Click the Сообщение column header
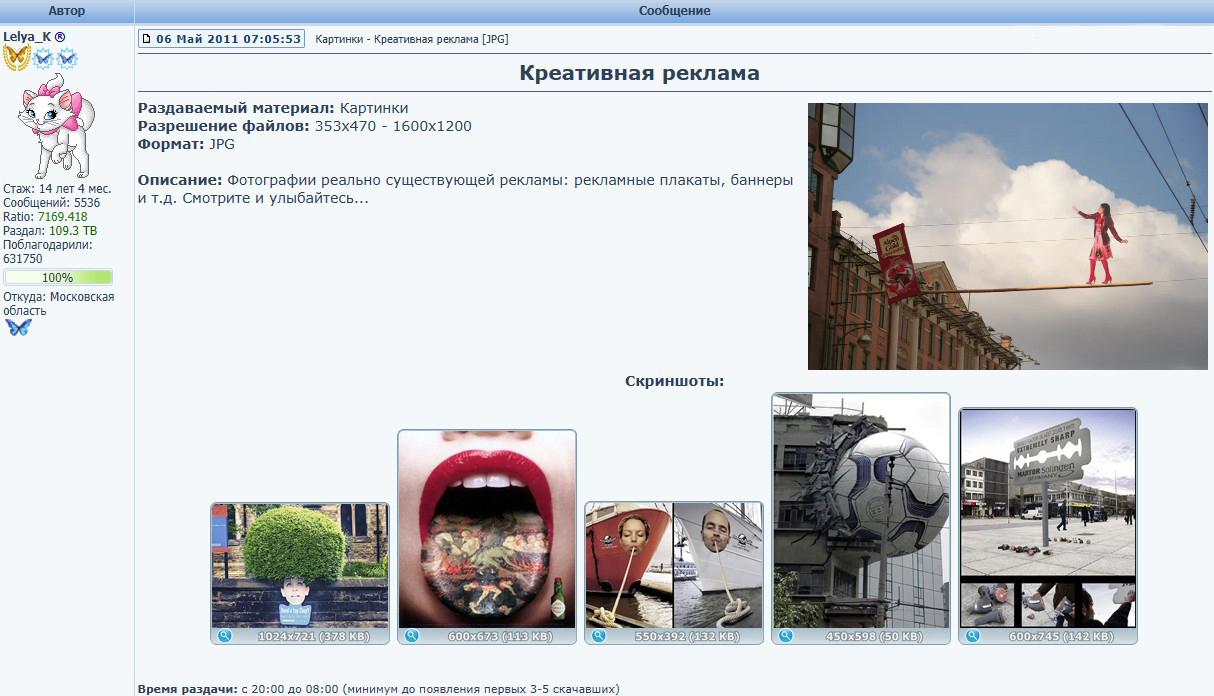The height and width of the screenshot is (696, 1214). [x=674, y=11]
